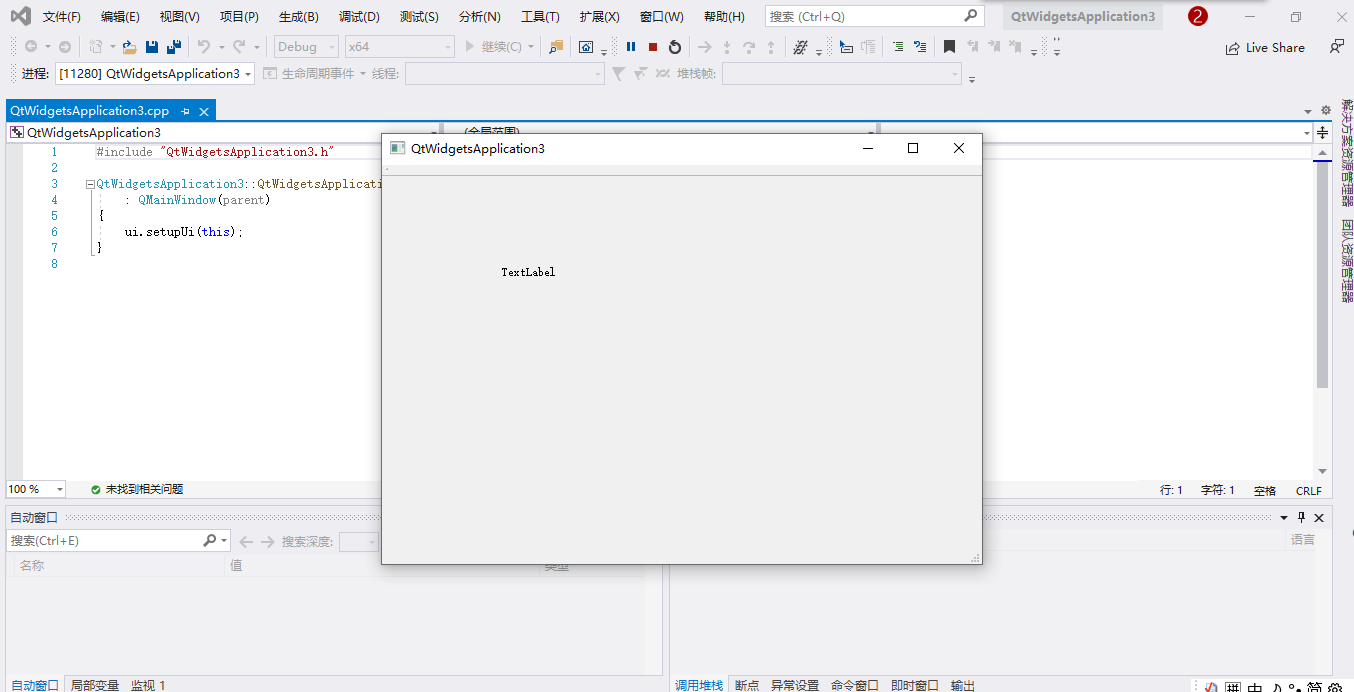Click TextLabel in the QtWidgetsApplication3 window
This screenshot has width=1354, height=692.
coord(528,272)
